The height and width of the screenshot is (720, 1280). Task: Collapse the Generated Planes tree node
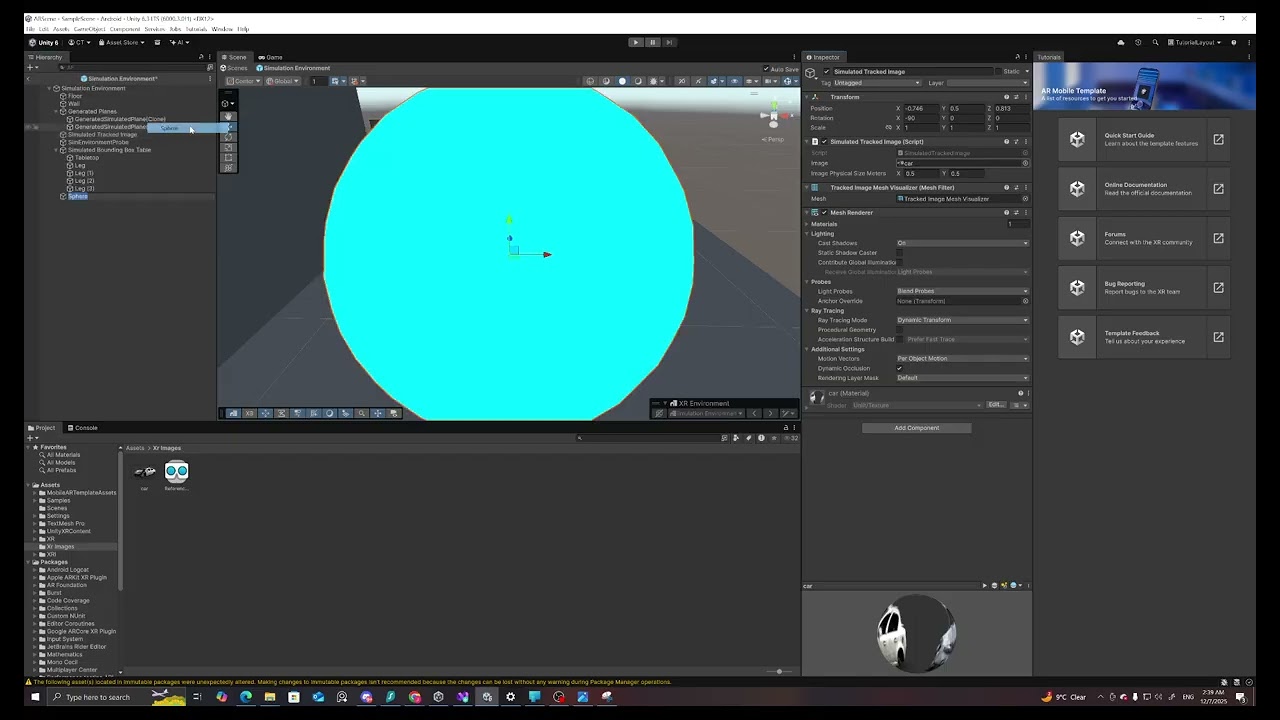click(56, 111)
